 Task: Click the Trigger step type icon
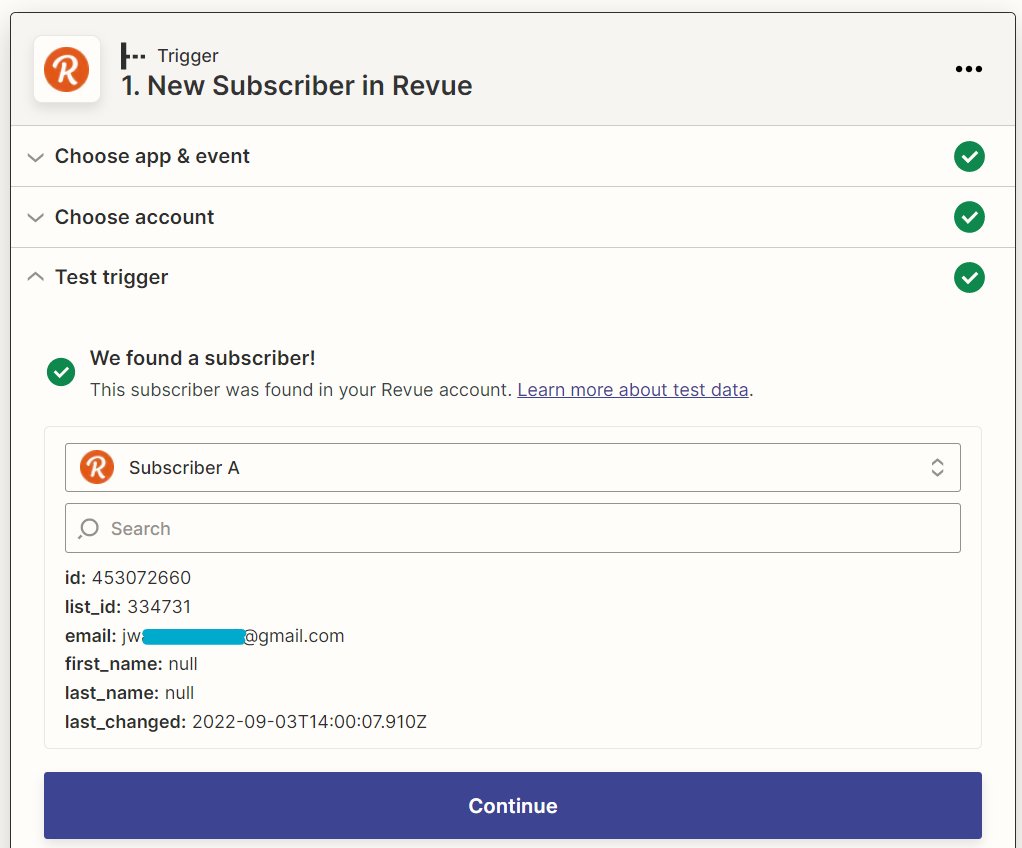(132, 56)
